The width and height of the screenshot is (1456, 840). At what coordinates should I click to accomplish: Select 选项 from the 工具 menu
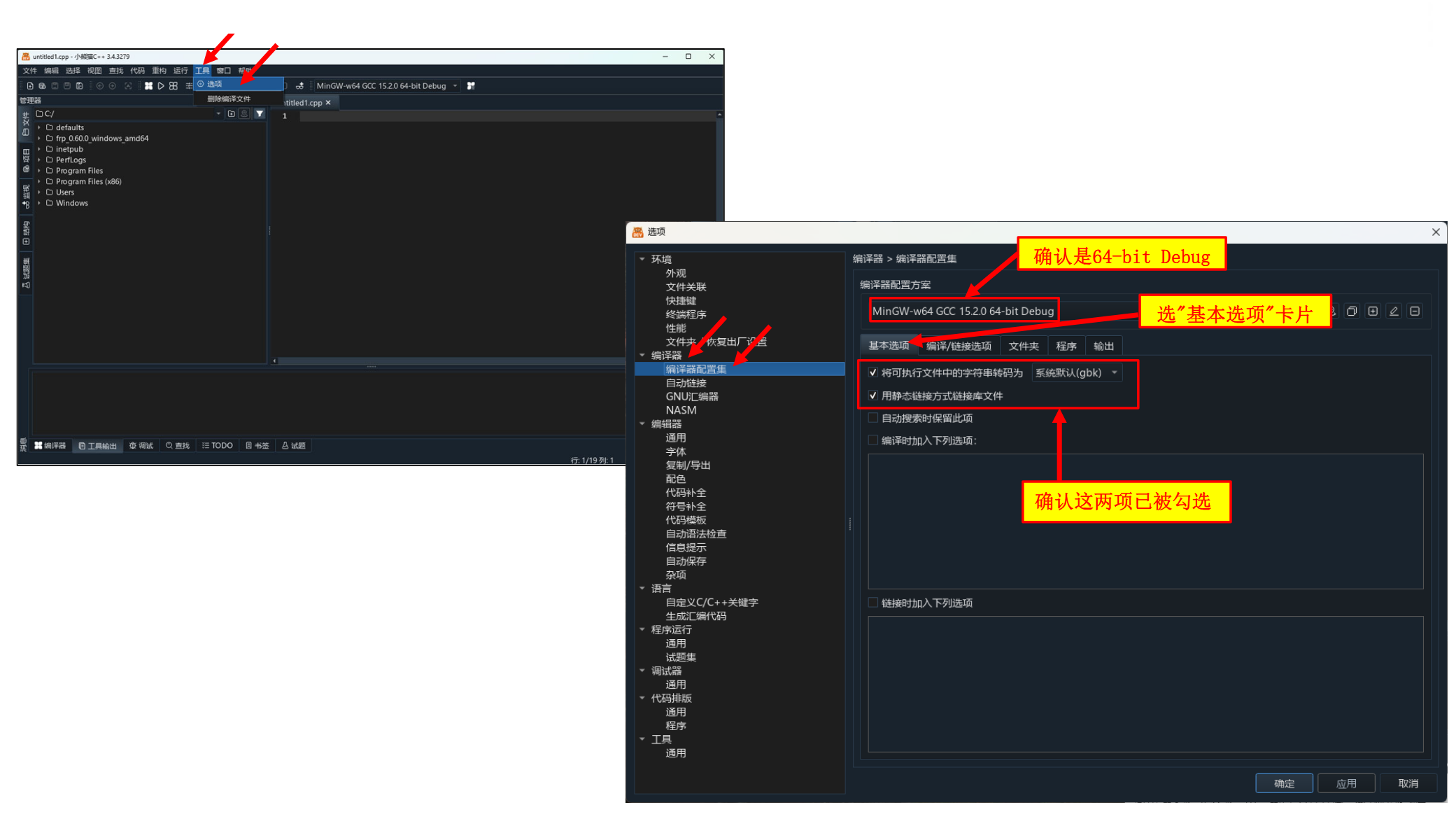(x=215, y=84)
